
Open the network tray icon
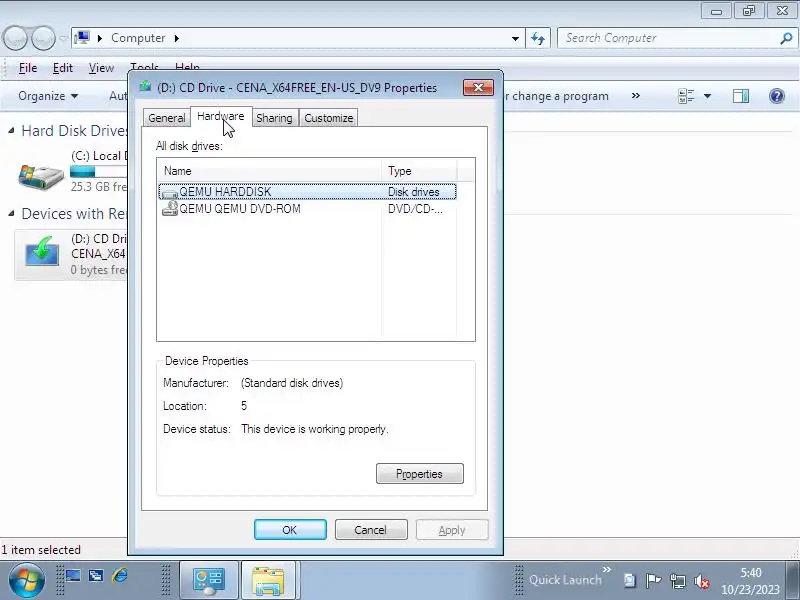pyautogui.click(x=678, y=581)
